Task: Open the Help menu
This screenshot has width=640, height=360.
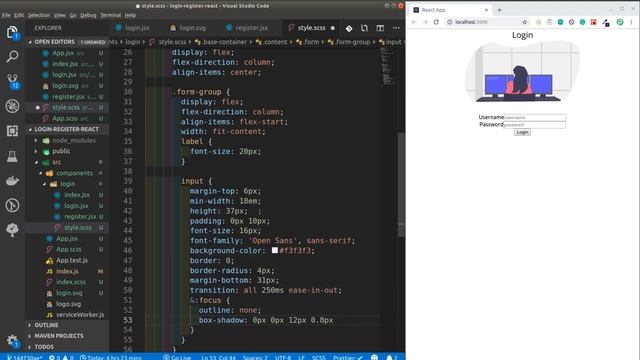Action: coord(130,15)
